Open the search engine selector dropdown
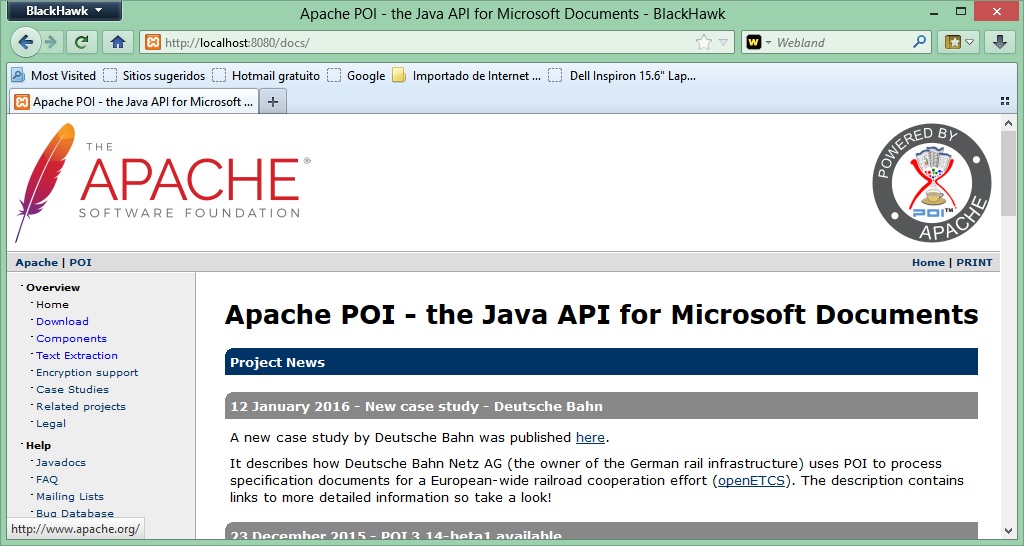This screenshot has height=546, width=1024. tap(760, 42)
